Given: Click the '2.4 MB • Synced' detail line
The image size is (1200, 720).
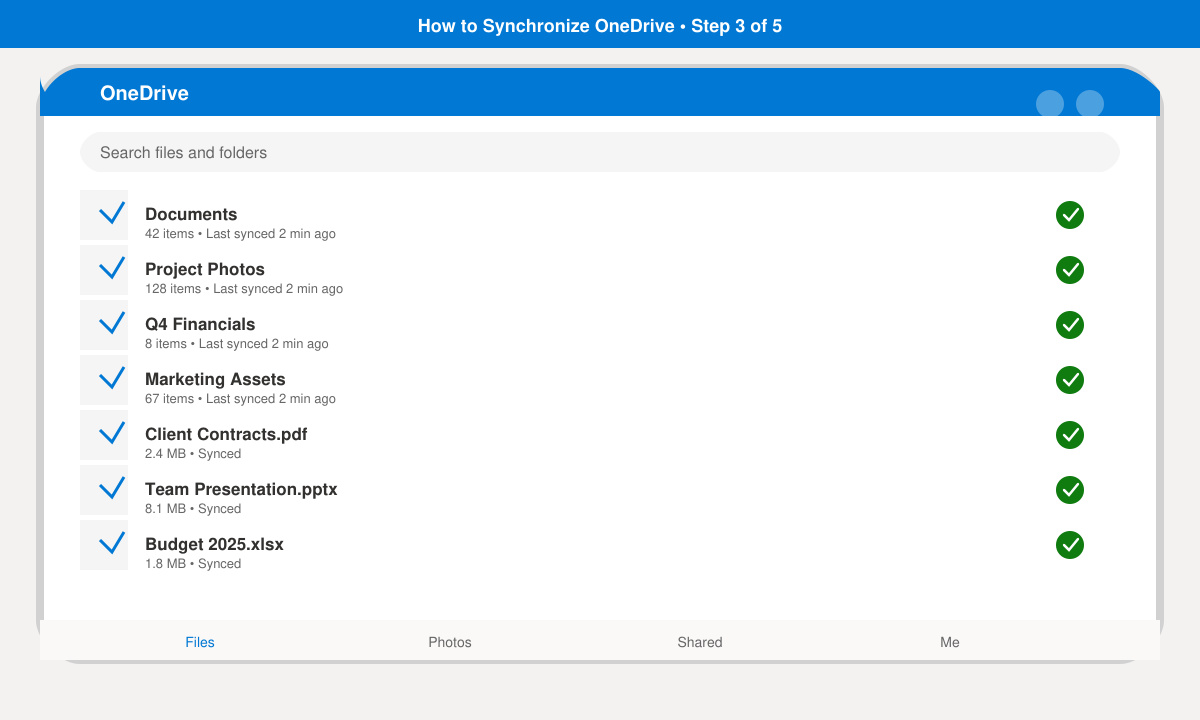Looking at the screenshot, I should tap(193, 454).
